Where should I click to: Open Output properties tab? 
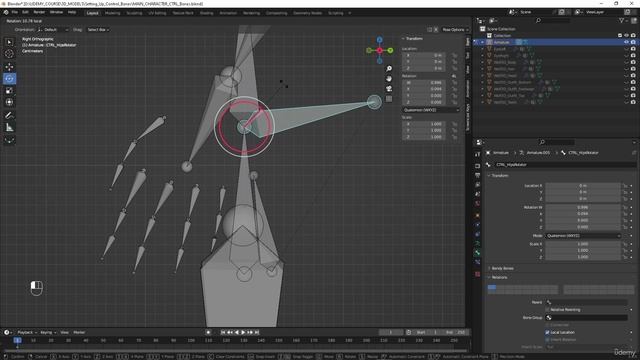478,176
